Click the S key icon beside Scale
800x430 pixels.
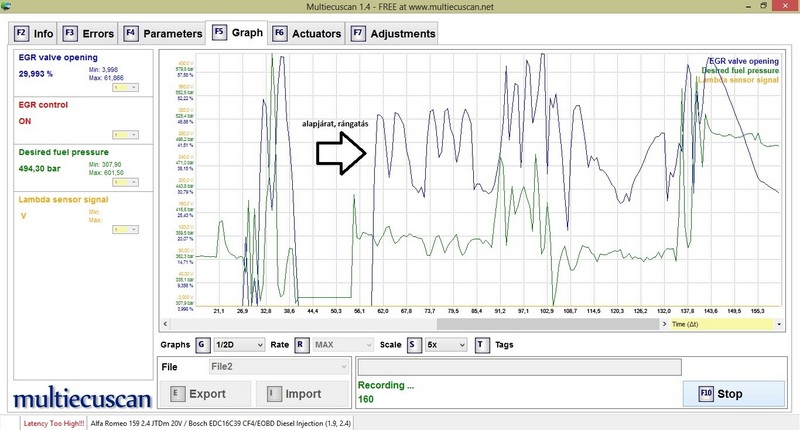[411, 344]
